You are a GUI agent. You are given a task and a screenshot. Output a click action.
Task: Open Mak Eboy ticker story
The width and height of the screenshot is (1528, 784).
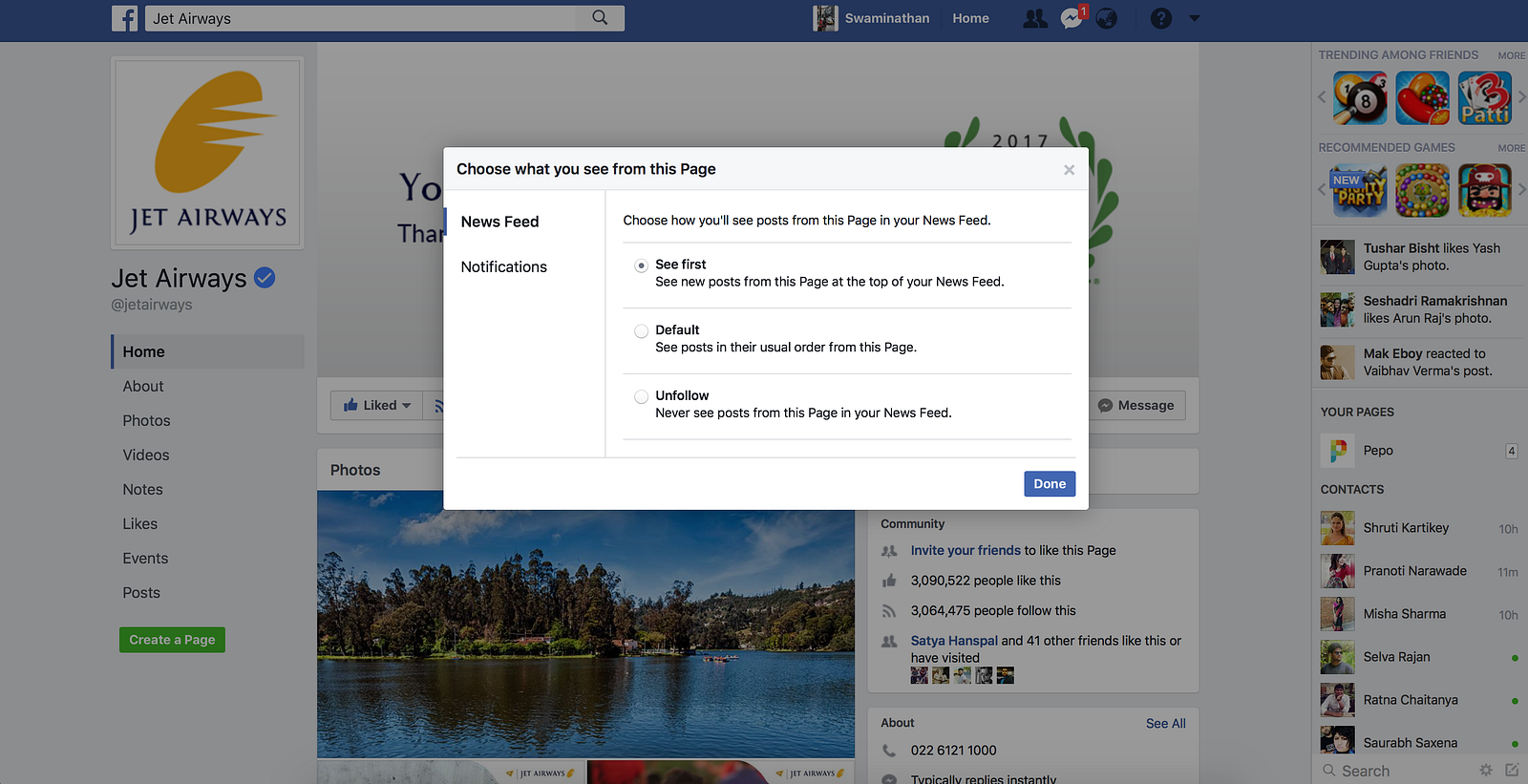pyautogui.click(x=1419, y=362)
